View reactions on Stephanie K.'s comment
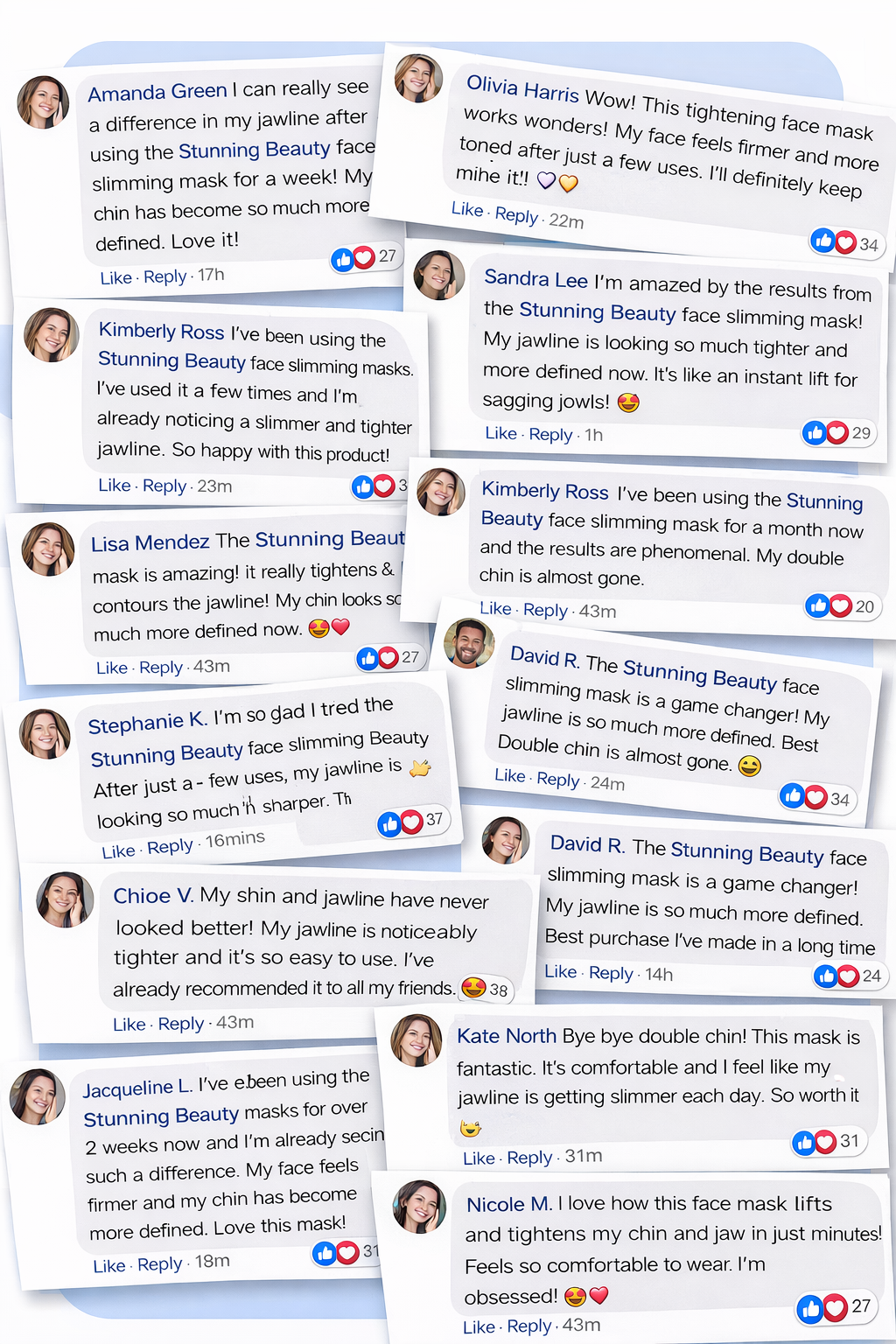The image size is (896, 1344). (400, 822)
